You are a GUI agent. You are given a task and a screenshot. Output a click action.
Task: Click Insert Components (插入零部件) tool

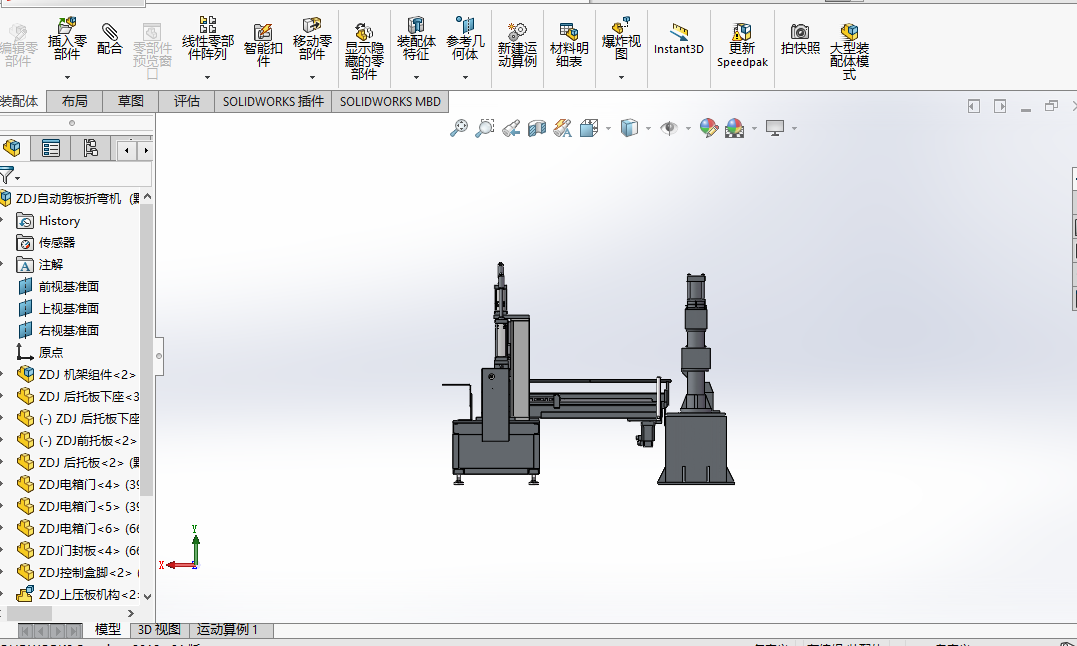click(67, 40)
